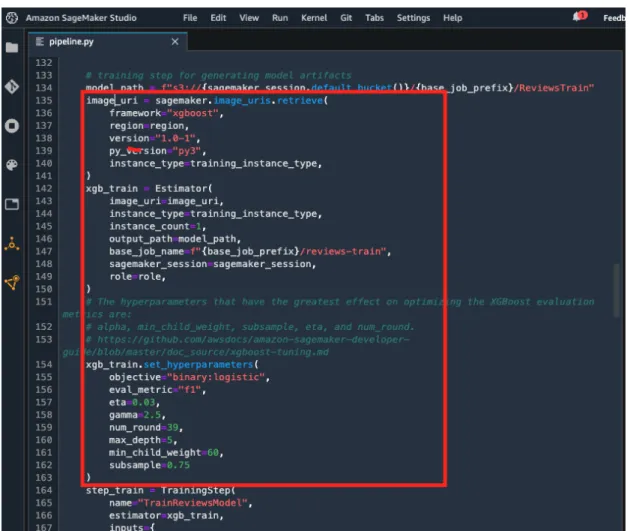Open the Git menu
Screen dimensions: 630x531
coord(346,18)
